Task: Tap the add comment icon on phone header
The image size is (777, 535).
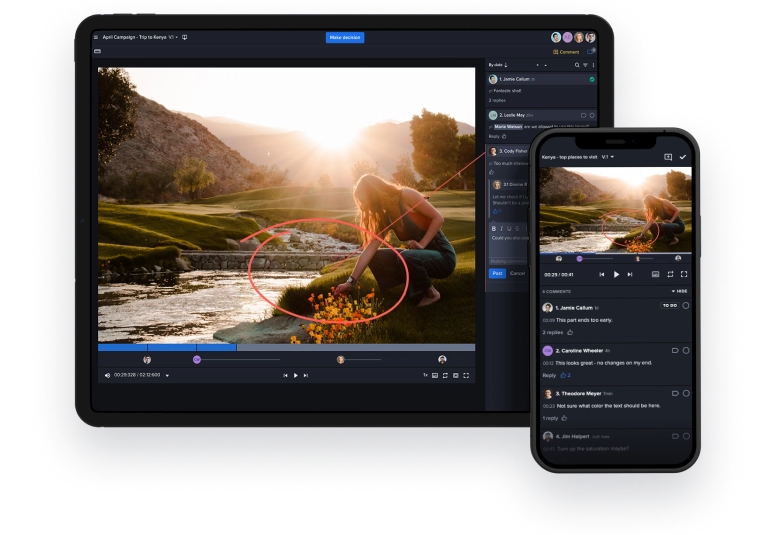Action: tap(667, 157)
